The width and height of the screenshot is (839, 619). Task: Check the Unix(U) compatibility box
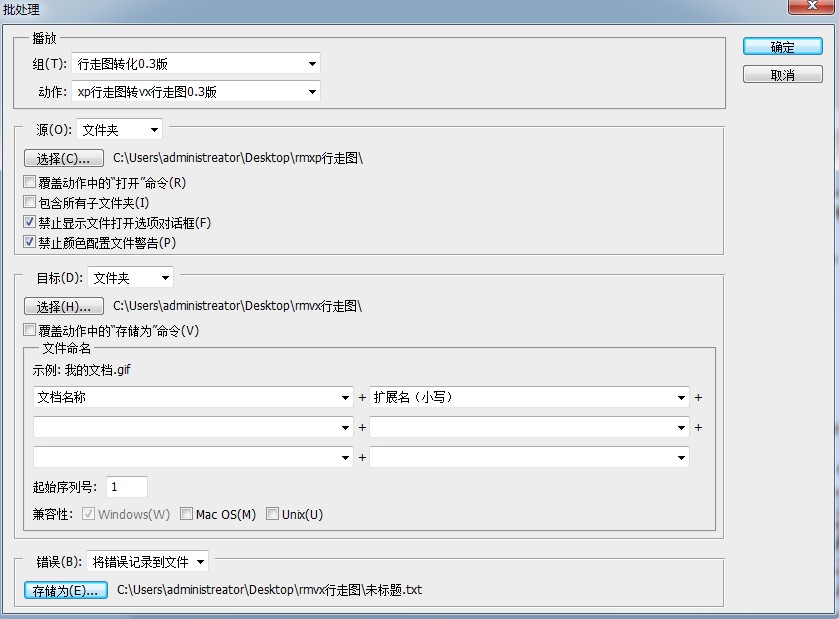272,514
